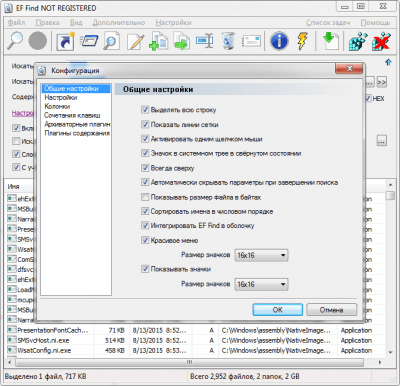This screenshot has width=400, height=386.
Task: Select 'Плагины содержания' in configuration list
Action: [x=76, y=133]
